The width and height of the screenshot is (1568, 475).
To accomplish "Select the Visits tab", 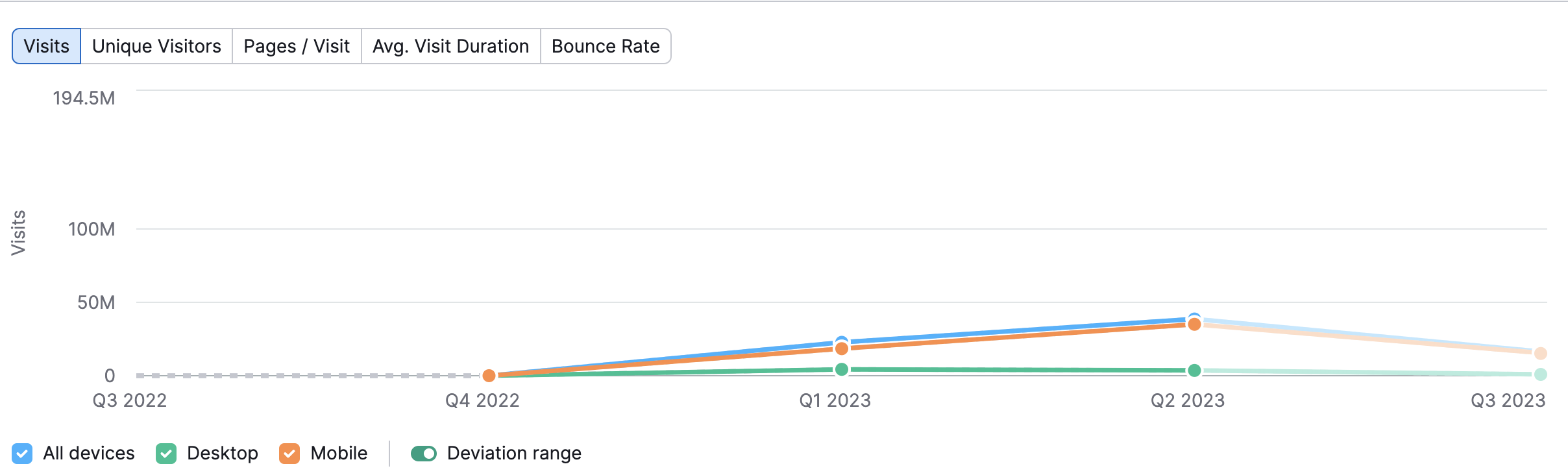I will tap(46, 46).
